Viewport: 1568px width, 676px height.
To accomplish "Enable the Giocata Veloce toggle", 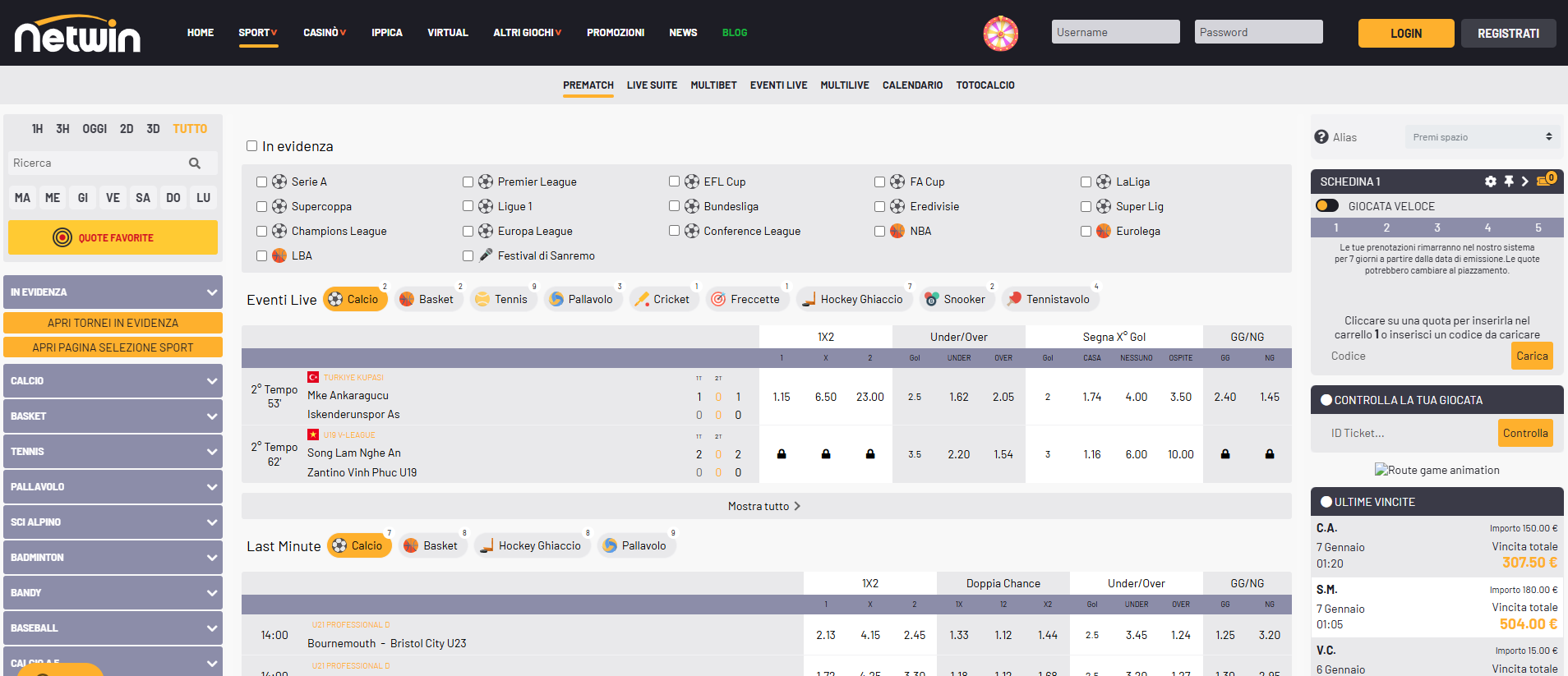I will [x=1327, y=206].
